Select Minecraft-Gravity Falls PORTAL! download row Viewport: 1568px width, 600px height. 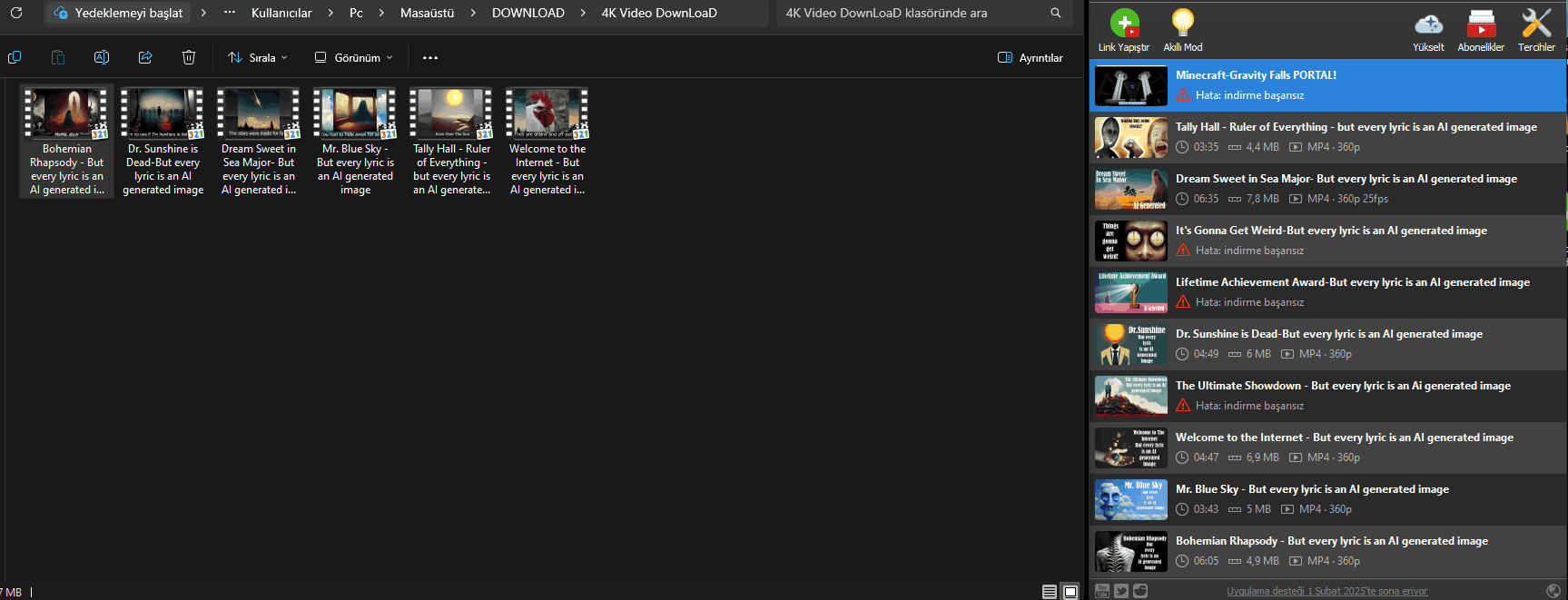(x=1327, y=85)
